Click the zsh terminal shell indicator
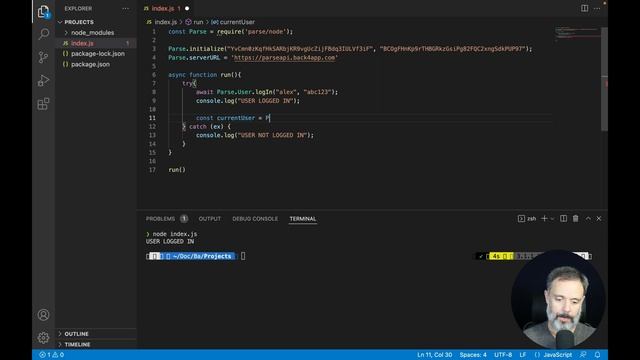Screen dimensions: 640x360 click(527, 219)
